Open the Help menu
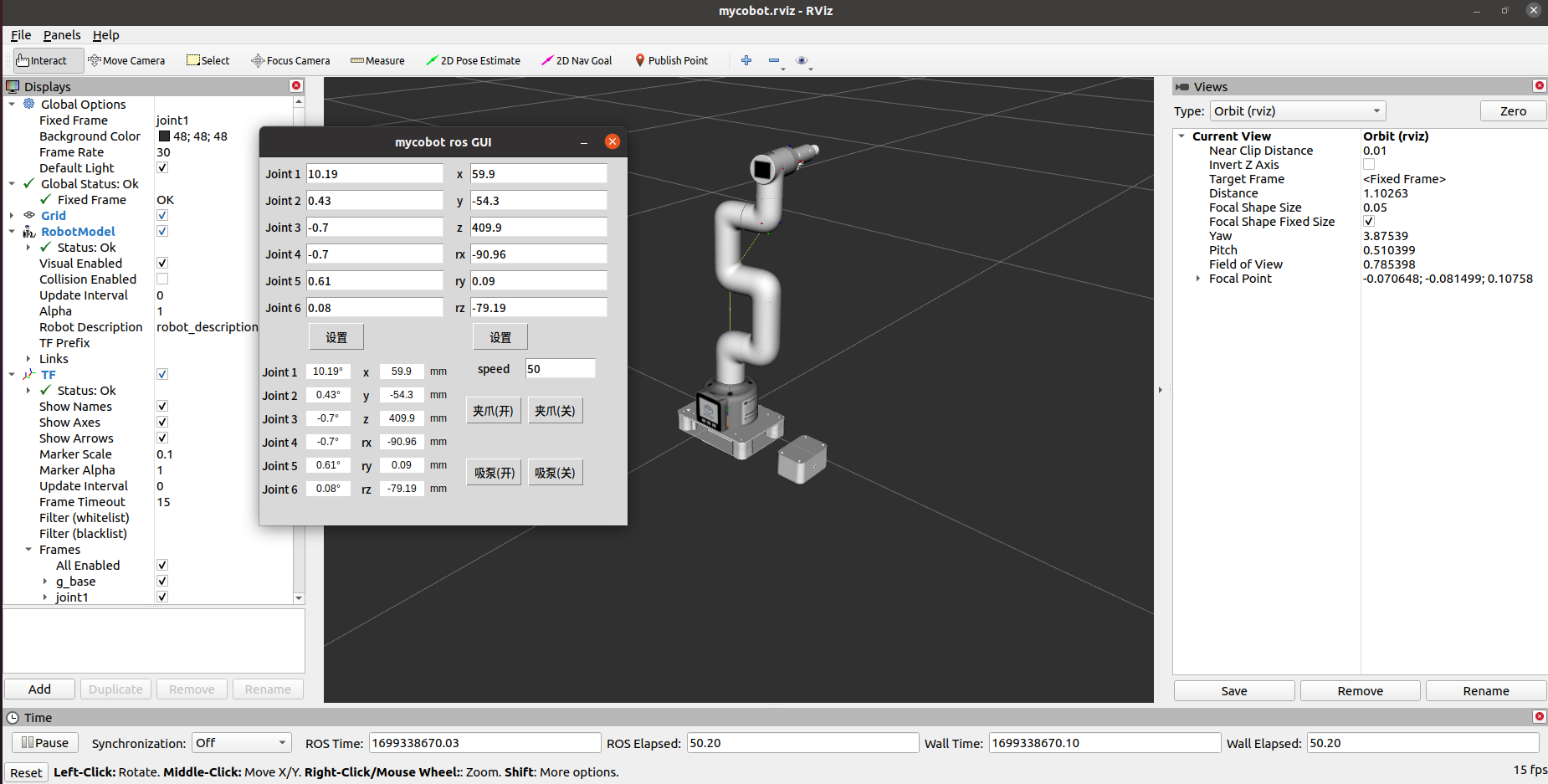 coord(105,35)
